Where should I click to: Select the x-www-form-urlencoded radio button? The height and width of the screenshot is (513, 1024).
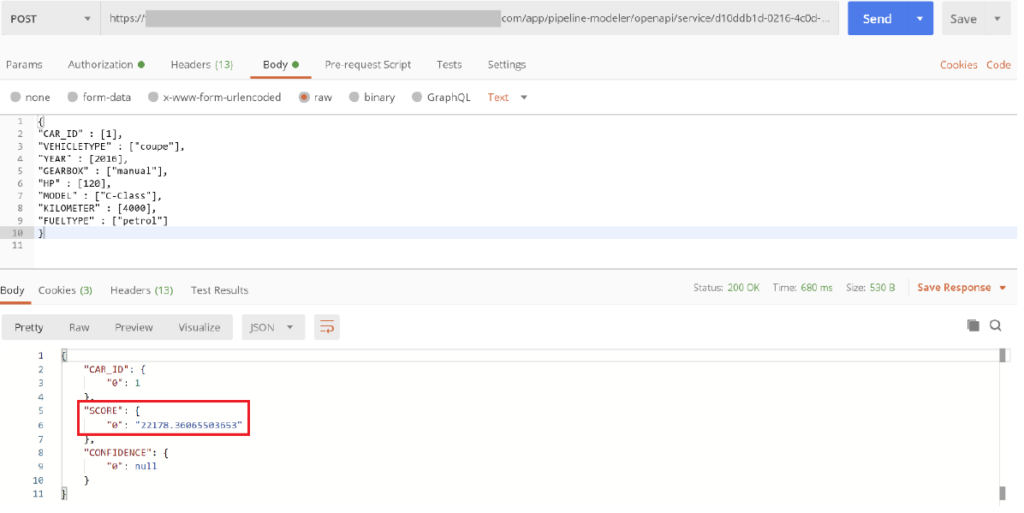click(153, 97)
